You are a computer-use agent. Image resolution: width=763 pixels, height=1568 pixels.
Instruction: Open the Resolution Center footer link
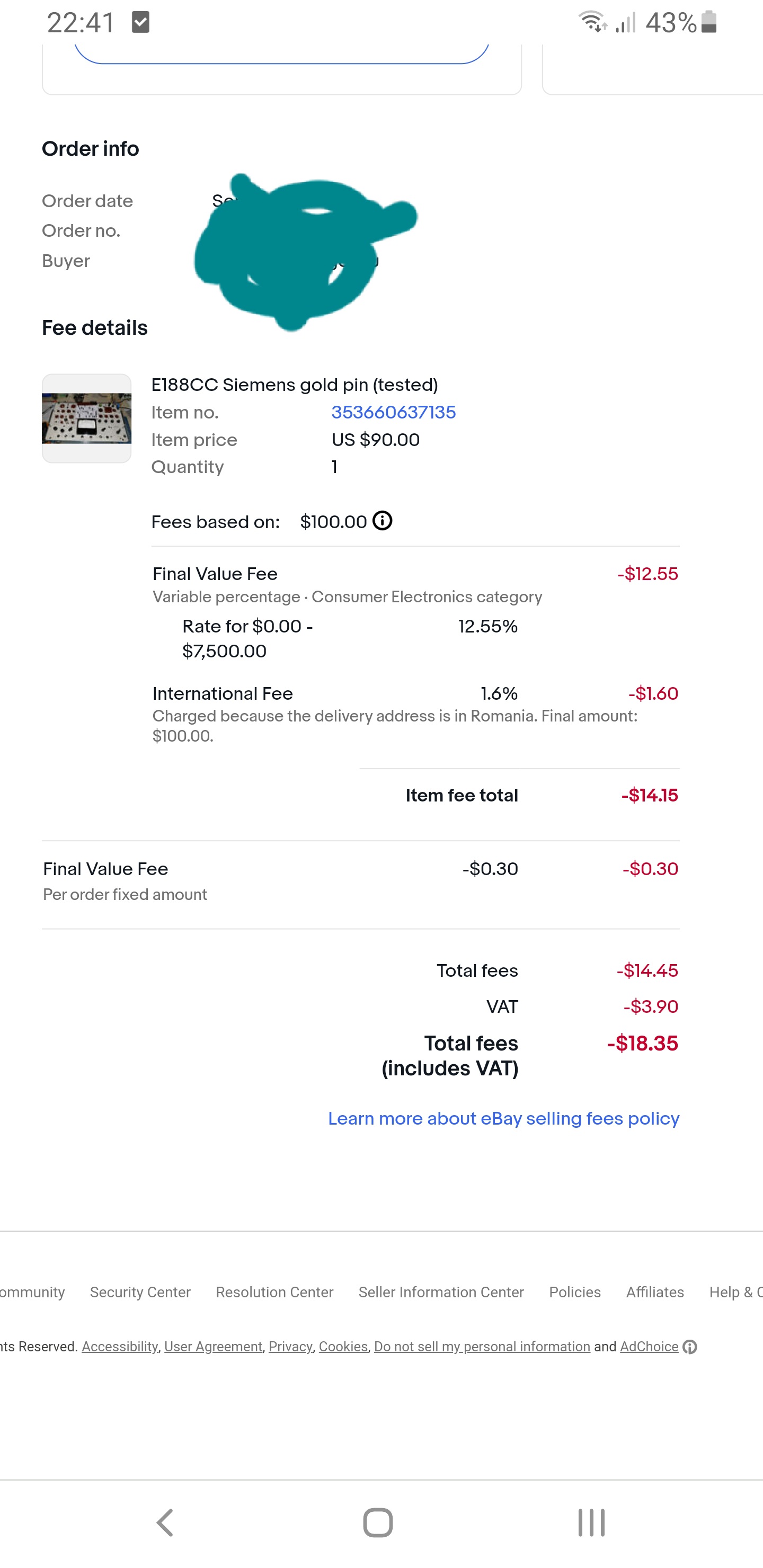click(274, 1292)
